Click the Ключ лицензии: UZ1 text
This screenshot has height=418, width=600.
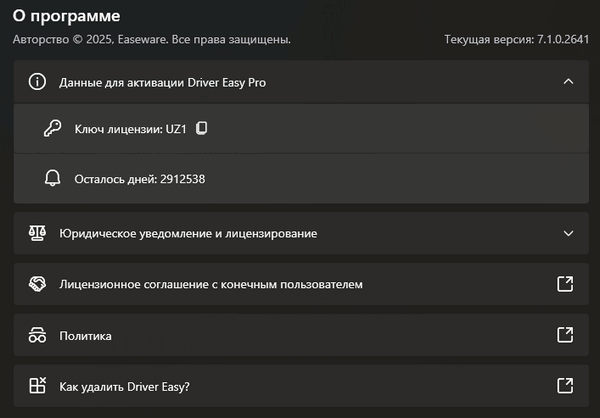tap(130, 128)
